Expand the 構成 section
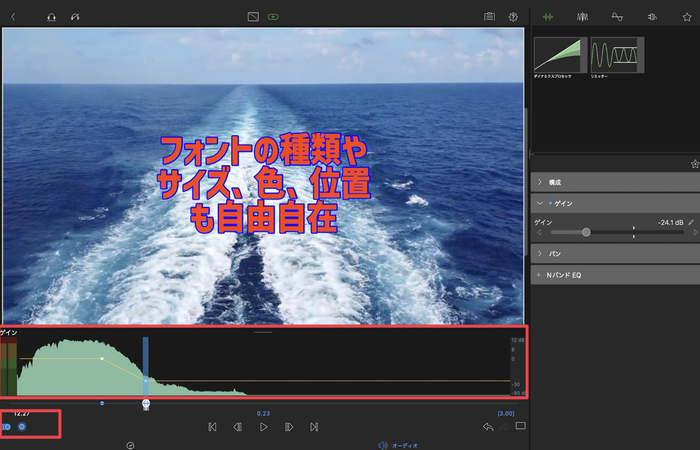Viewport: 700px width, 450px height. point(541,182)
